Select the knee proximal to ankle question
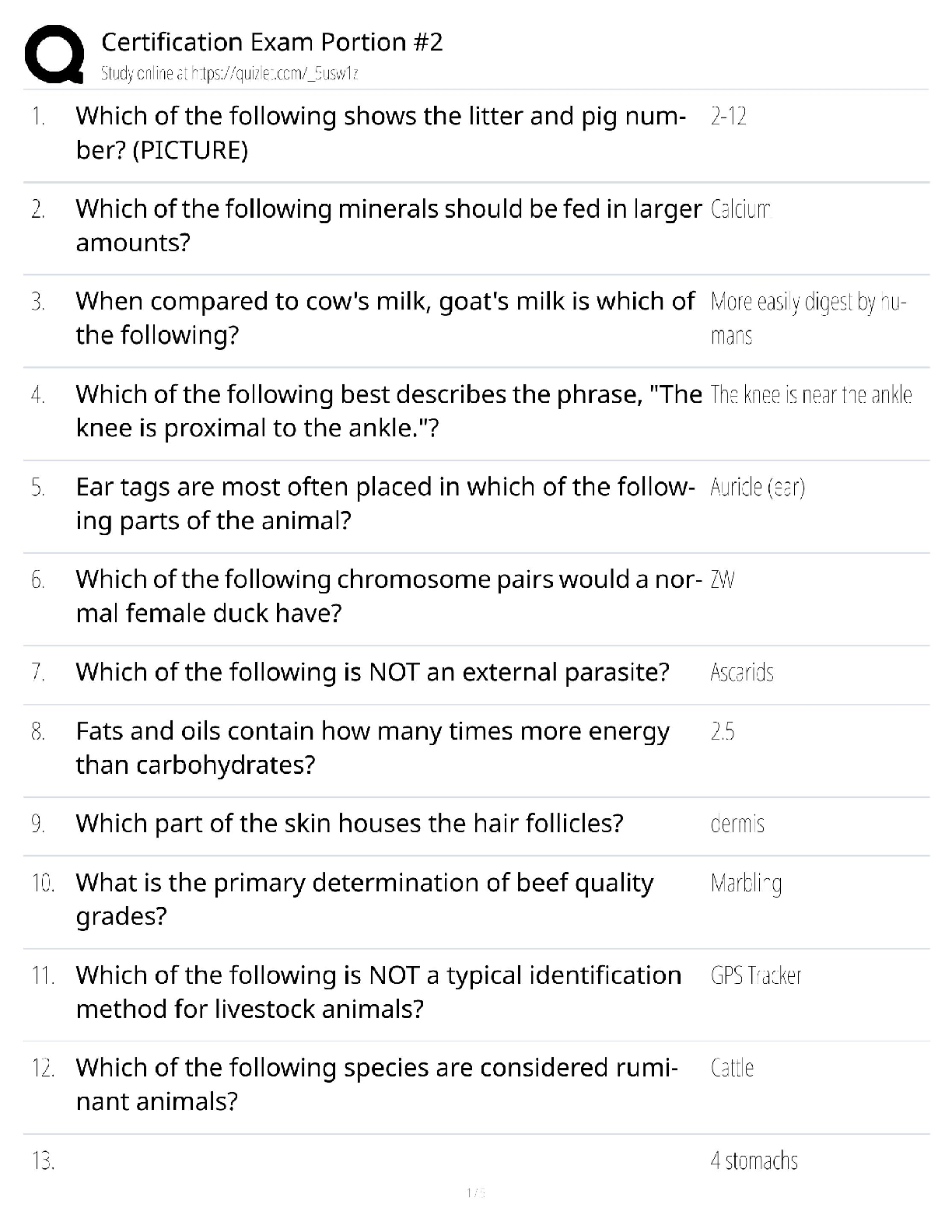952x1232 pixels. tap(388, 411)
